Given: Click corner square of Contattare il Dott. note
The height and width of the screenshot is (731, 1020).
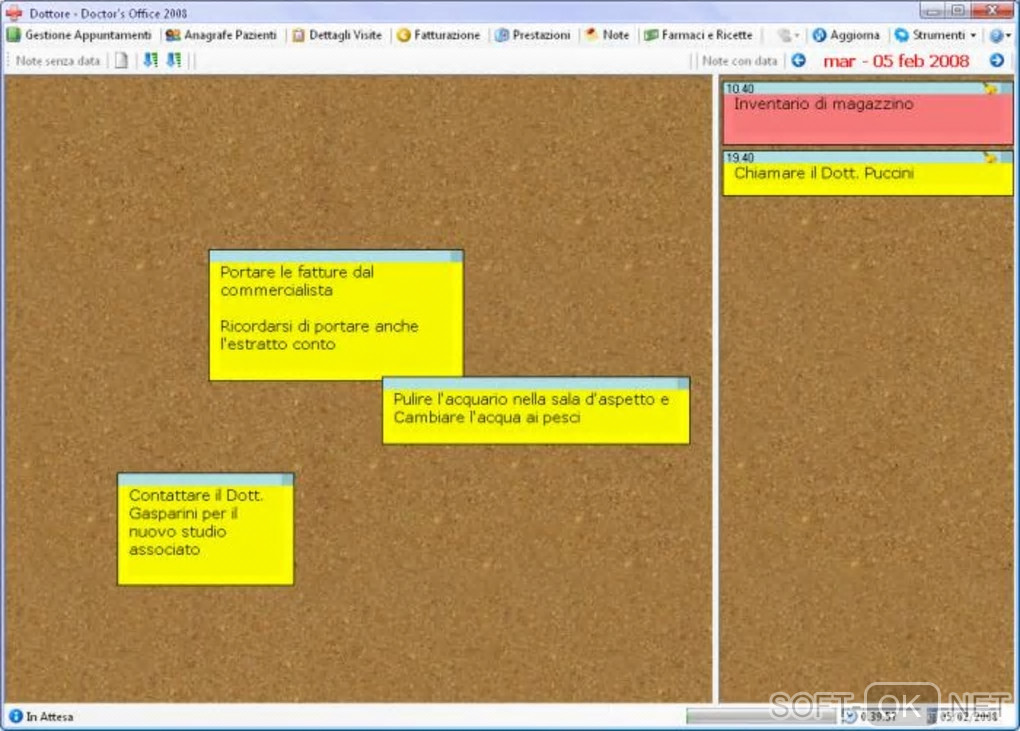Looking at the screenshot, I should pyautogui.click(x=287, y=479).
